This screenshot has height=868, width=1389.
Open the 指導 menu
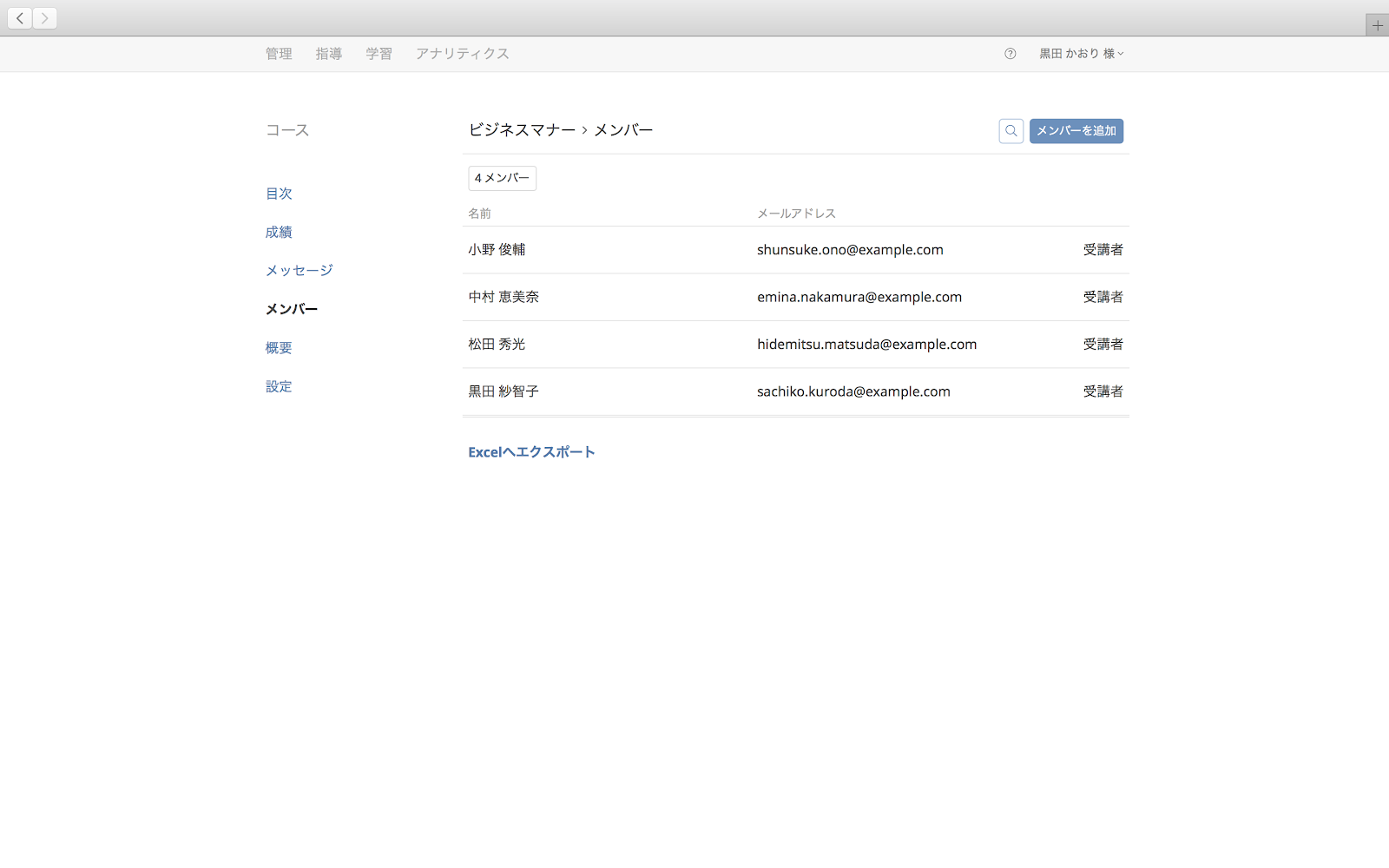pos(328,54)
